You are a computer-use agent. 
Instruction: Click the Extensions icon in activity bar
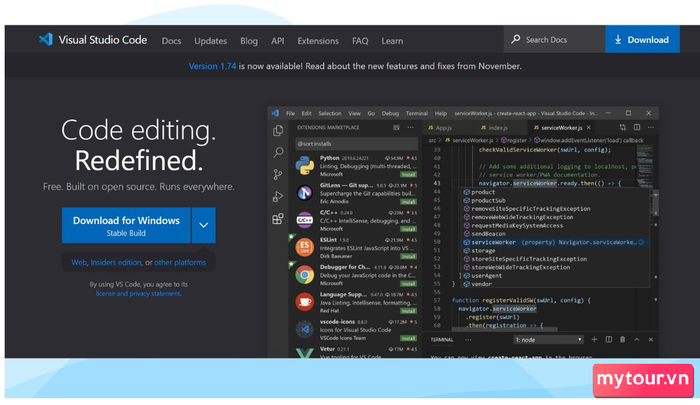click(x=278, y=219)
